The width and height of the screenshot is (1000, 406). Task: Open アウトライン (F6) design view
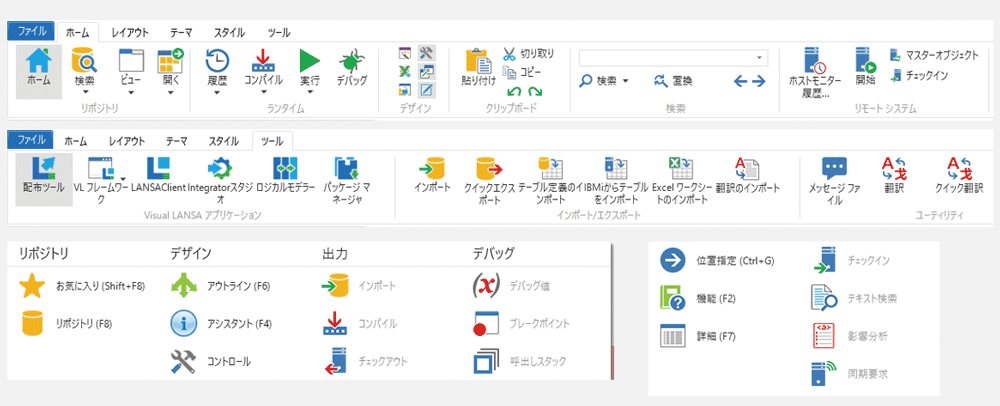(x=184, y=286)
